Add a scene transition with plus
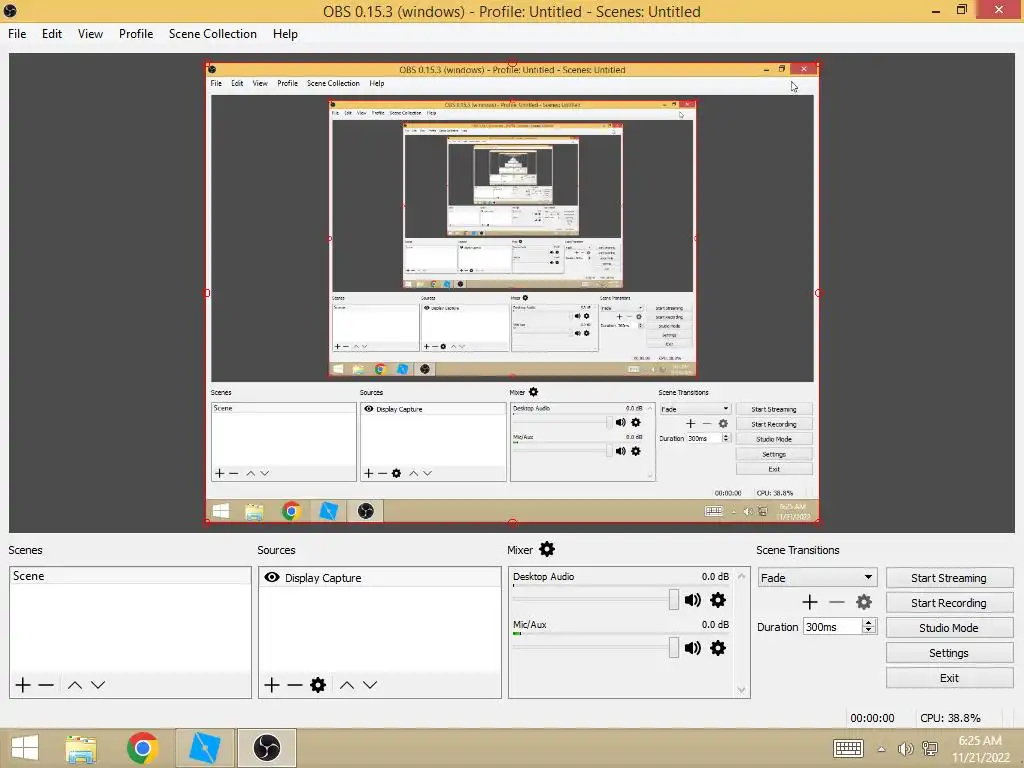 coord(810,601)
